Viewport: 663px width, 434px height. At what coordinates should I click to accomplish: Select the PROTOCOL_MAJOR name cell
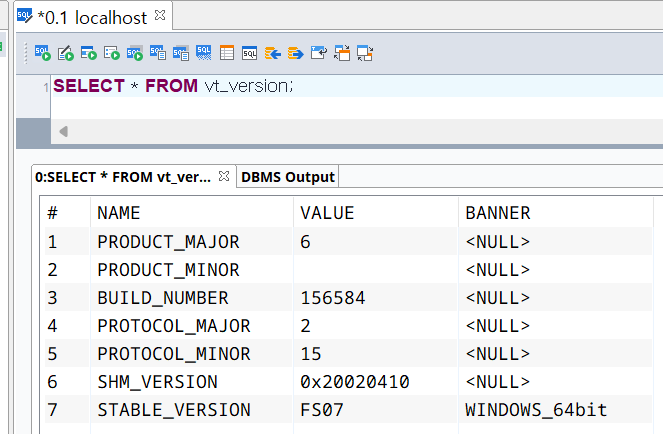192,325
